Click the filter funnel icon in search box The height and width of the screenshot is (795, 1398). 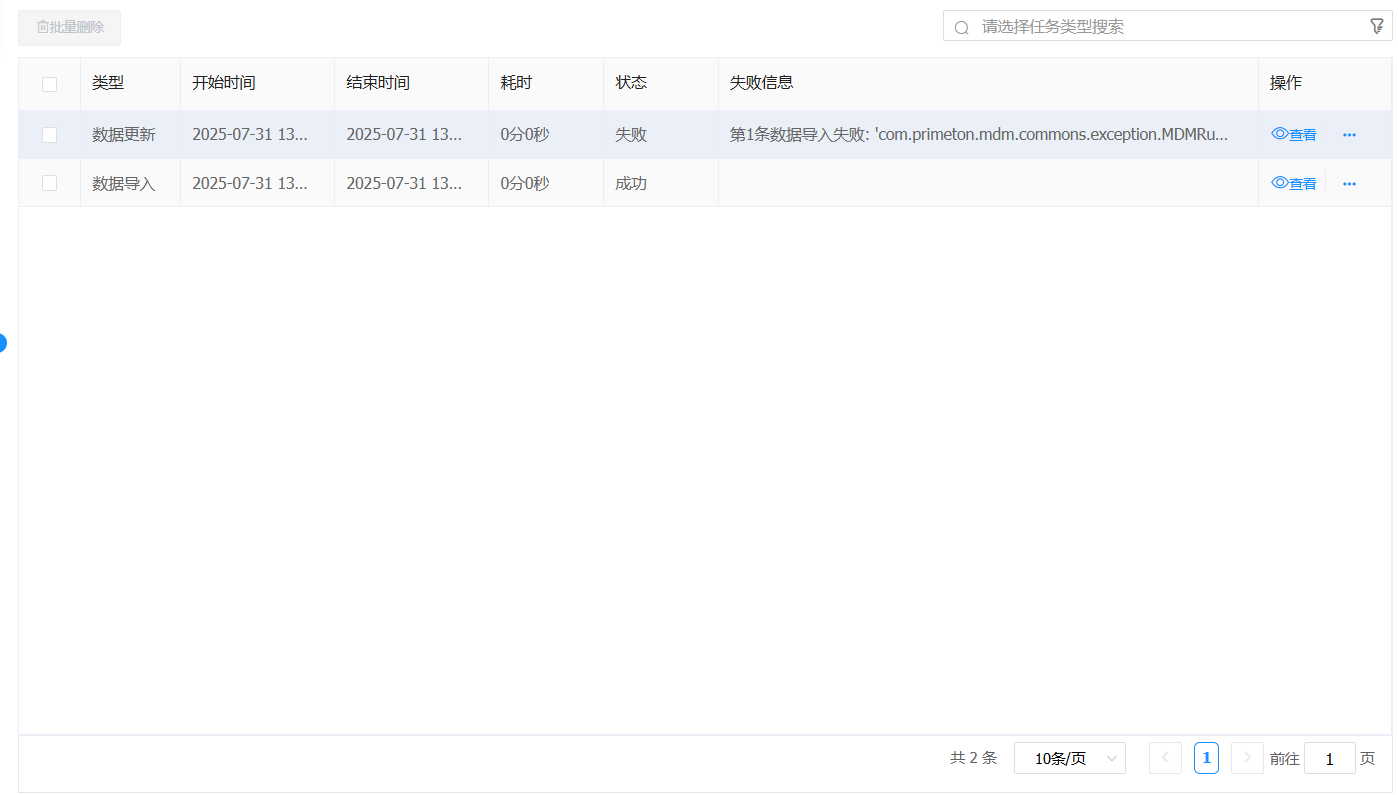pos(1376,27)
